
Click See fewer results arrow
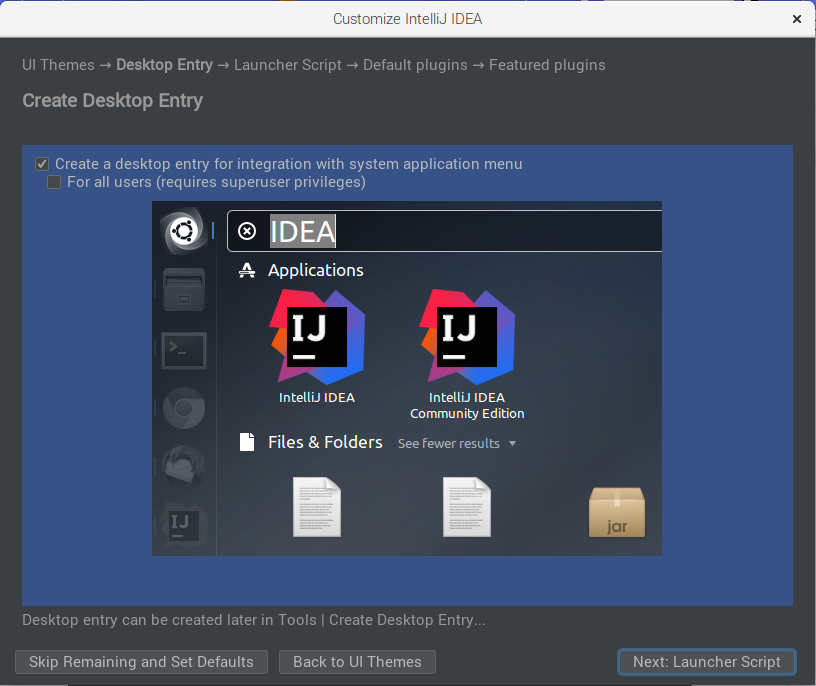pos(513,443)
